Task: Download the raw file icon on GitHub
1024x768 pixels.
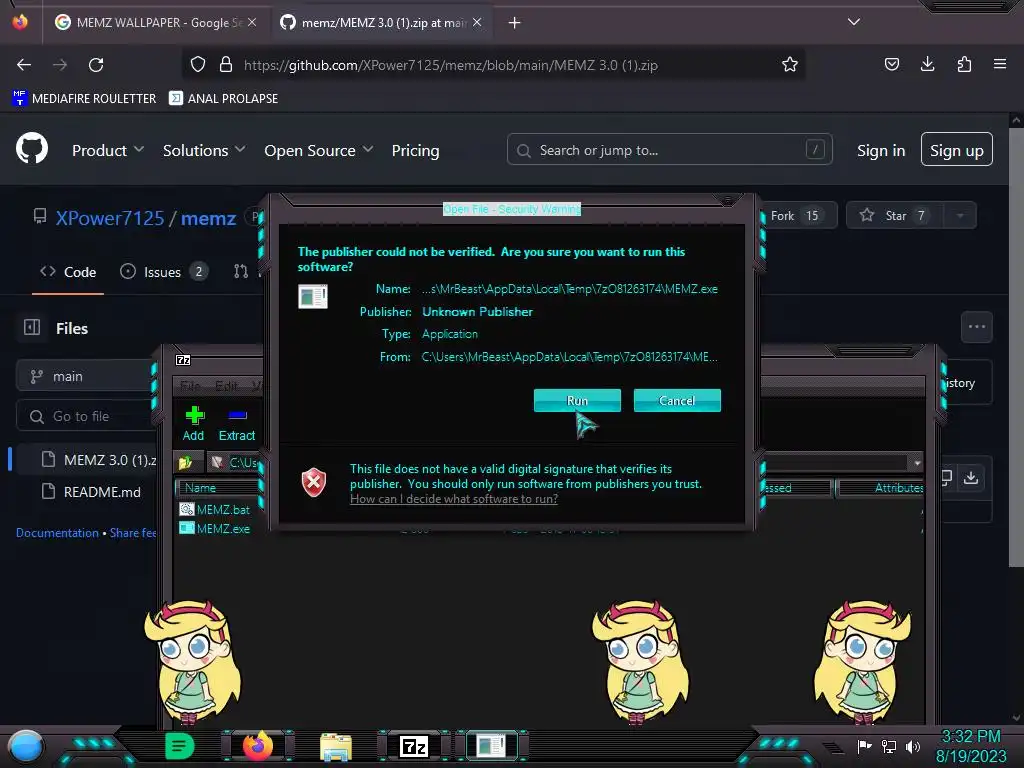Action: [x=971, y=478]
